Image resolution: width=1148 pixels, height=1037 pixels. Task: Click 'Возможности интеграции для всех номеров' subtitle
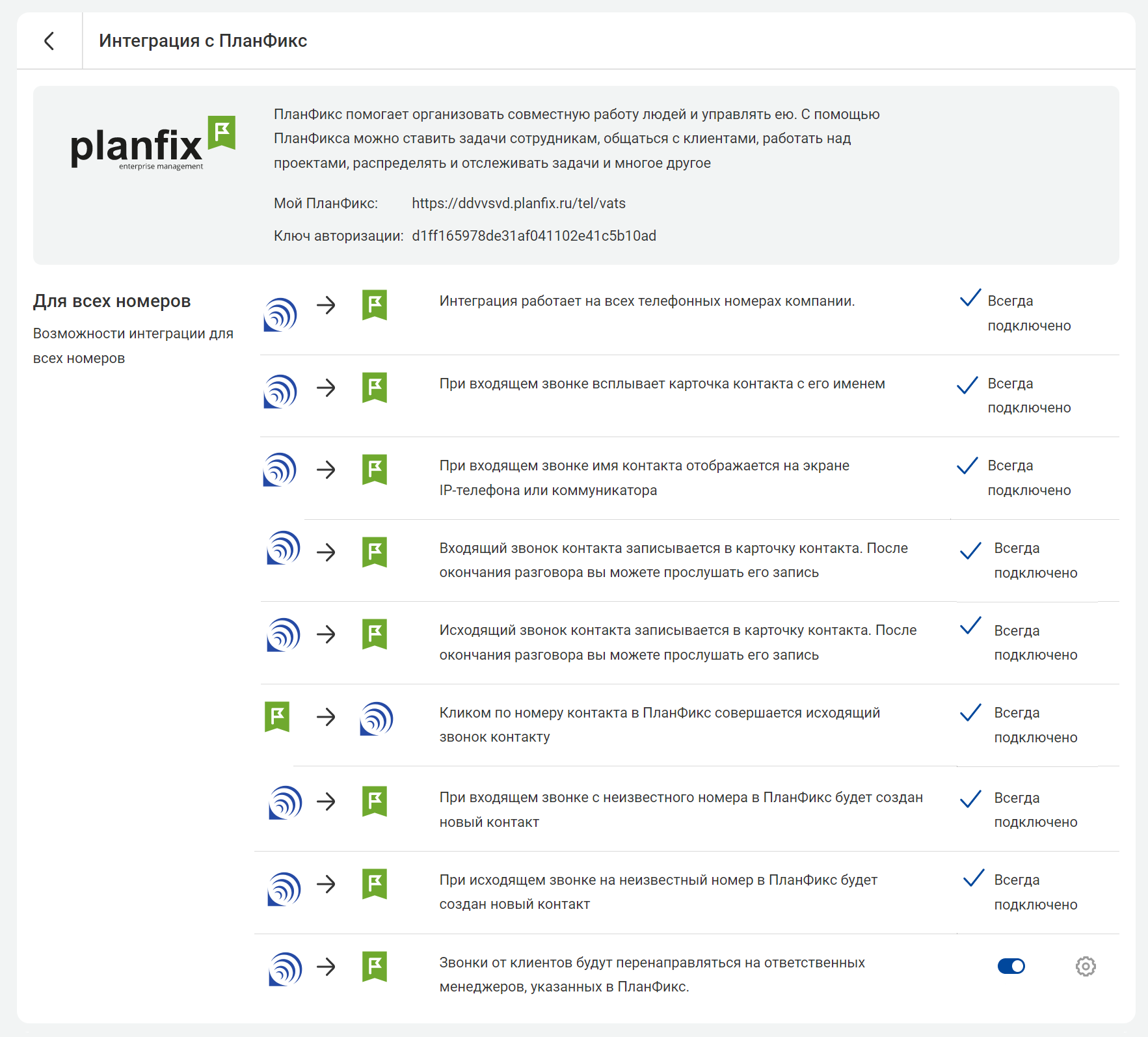133,346
